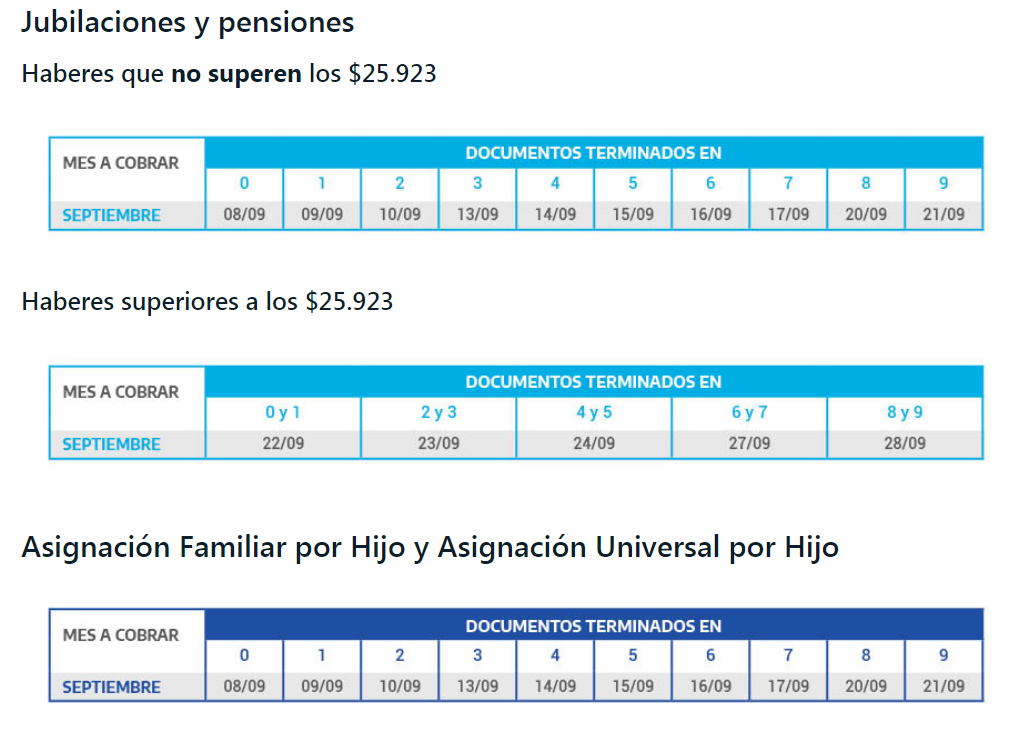Click the "8 y 9" column header
This screenshot has width=1017, height=743.
(x=905, y=413)
